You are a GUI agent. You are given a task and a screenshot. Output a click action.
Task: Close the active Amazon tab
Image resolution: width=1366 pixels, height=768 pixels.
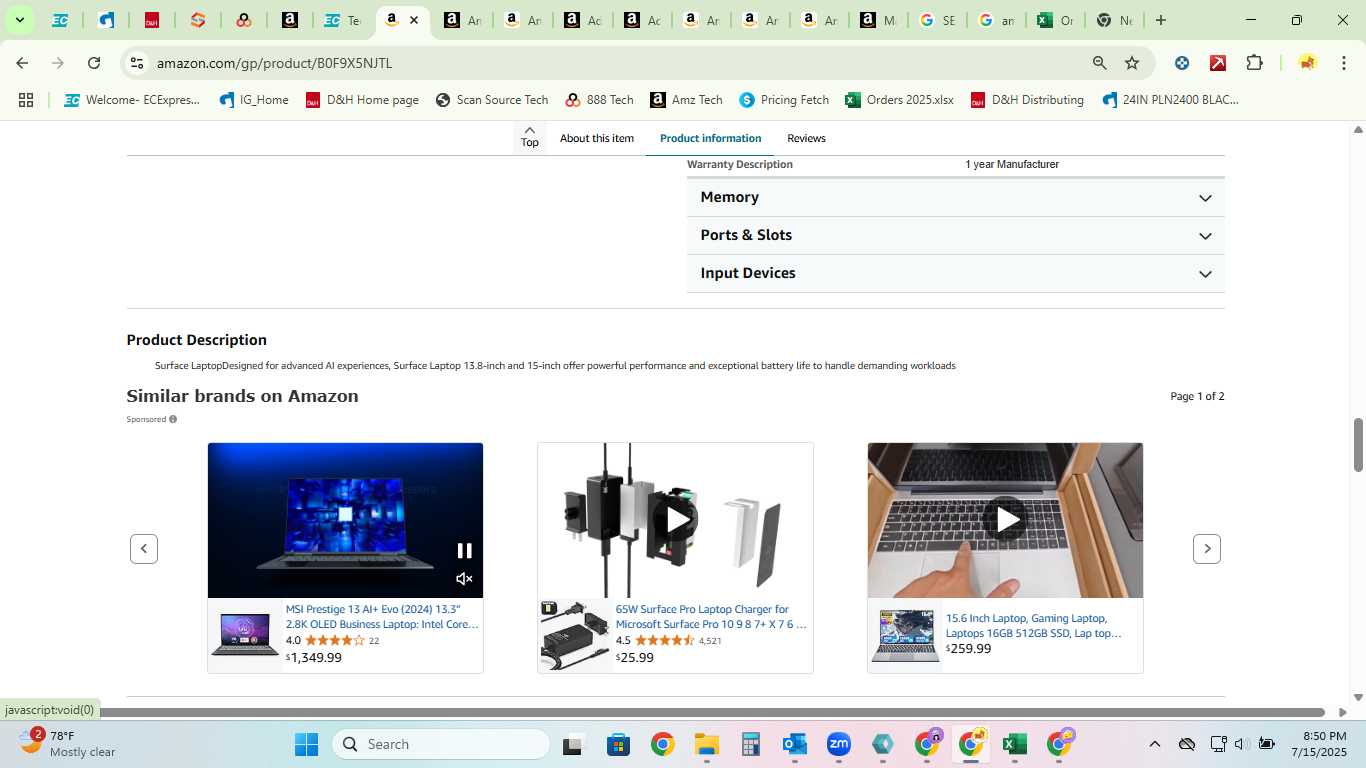414,20
